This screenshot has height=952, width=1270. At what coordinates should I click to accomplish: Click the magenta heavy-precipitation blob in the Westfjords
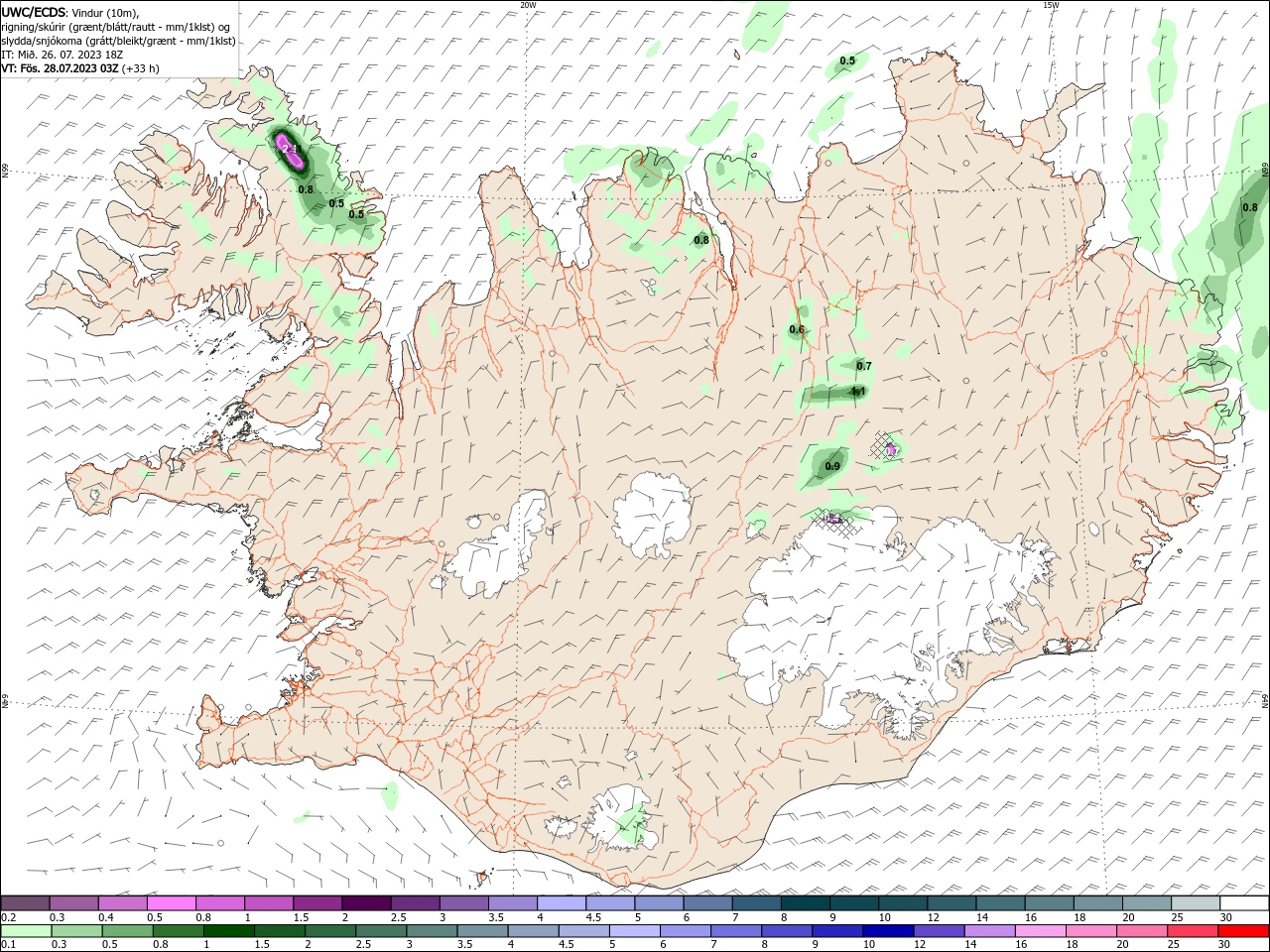pyautogui.click(x=291, y=151)
